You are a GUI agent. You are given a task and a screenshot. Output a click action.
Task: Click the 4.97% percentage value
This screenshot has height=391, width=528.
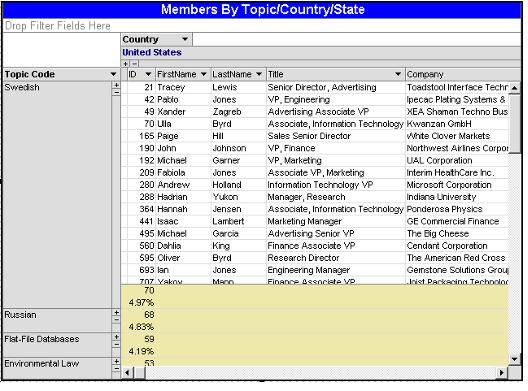point(141,303)
